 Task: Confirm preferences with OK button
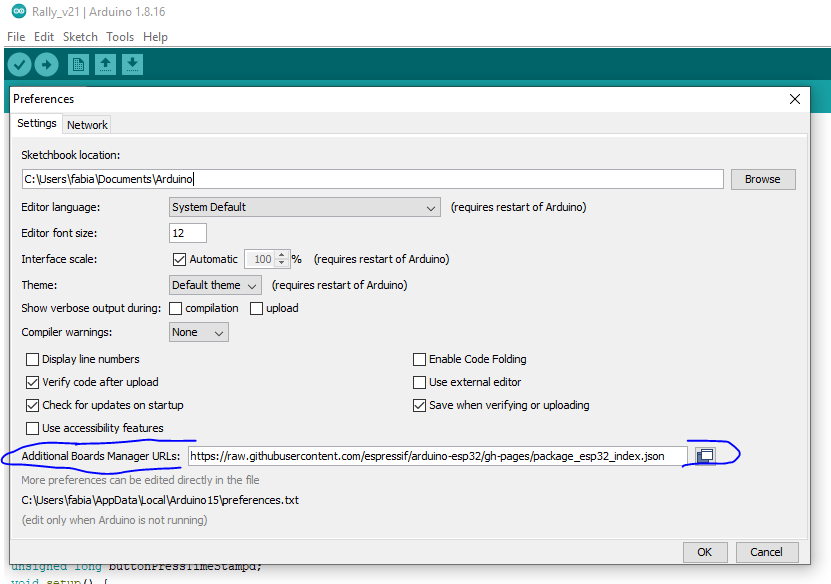pos(704,552)
